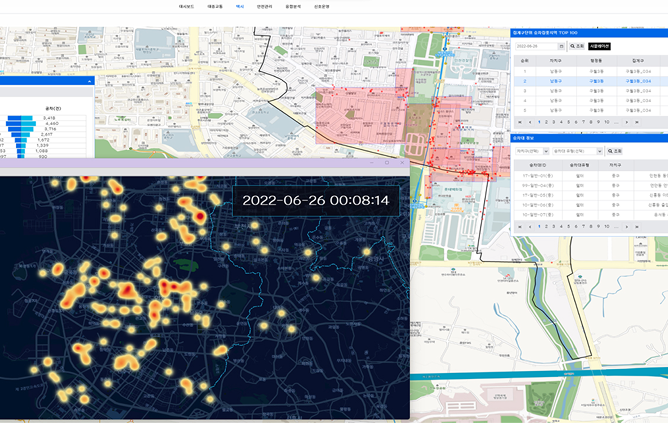The image size is (668, 423).
Task: Open page 2 in TOP 100 pager
Action: tap(546, 122)
